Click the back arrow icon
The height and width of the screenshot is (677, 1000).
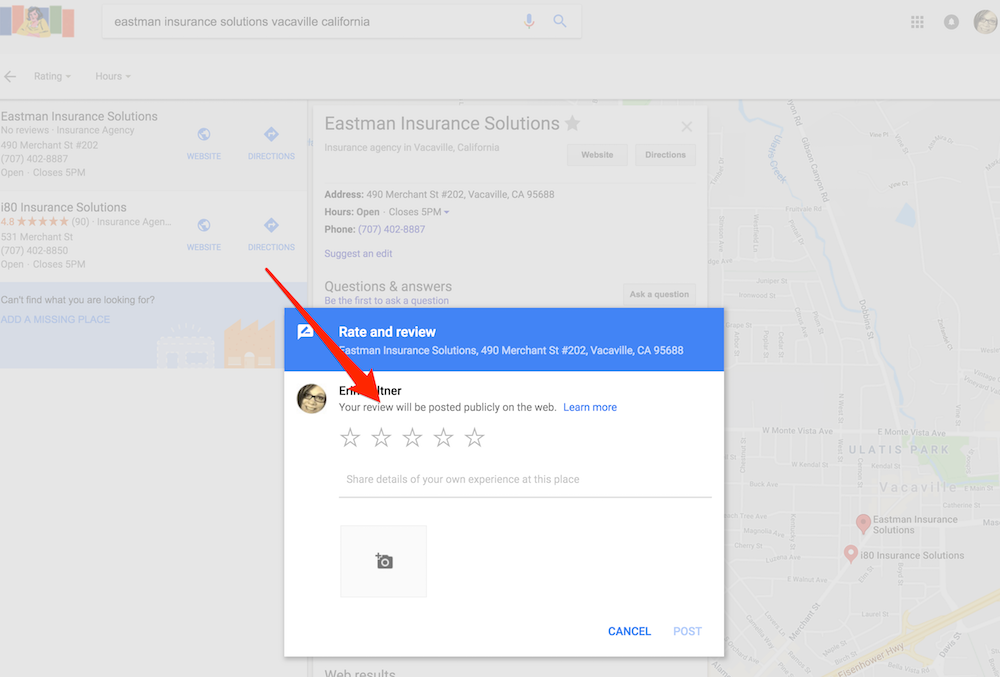pyautogui.click(x=11, y=76)
